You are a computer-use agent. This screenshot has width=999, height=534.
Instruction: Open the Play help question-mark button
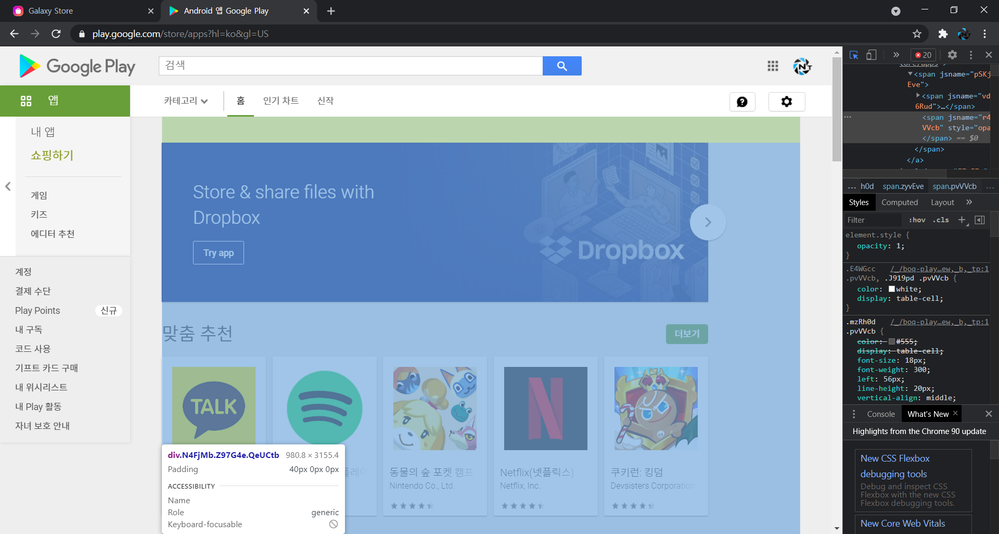point(742,101)
